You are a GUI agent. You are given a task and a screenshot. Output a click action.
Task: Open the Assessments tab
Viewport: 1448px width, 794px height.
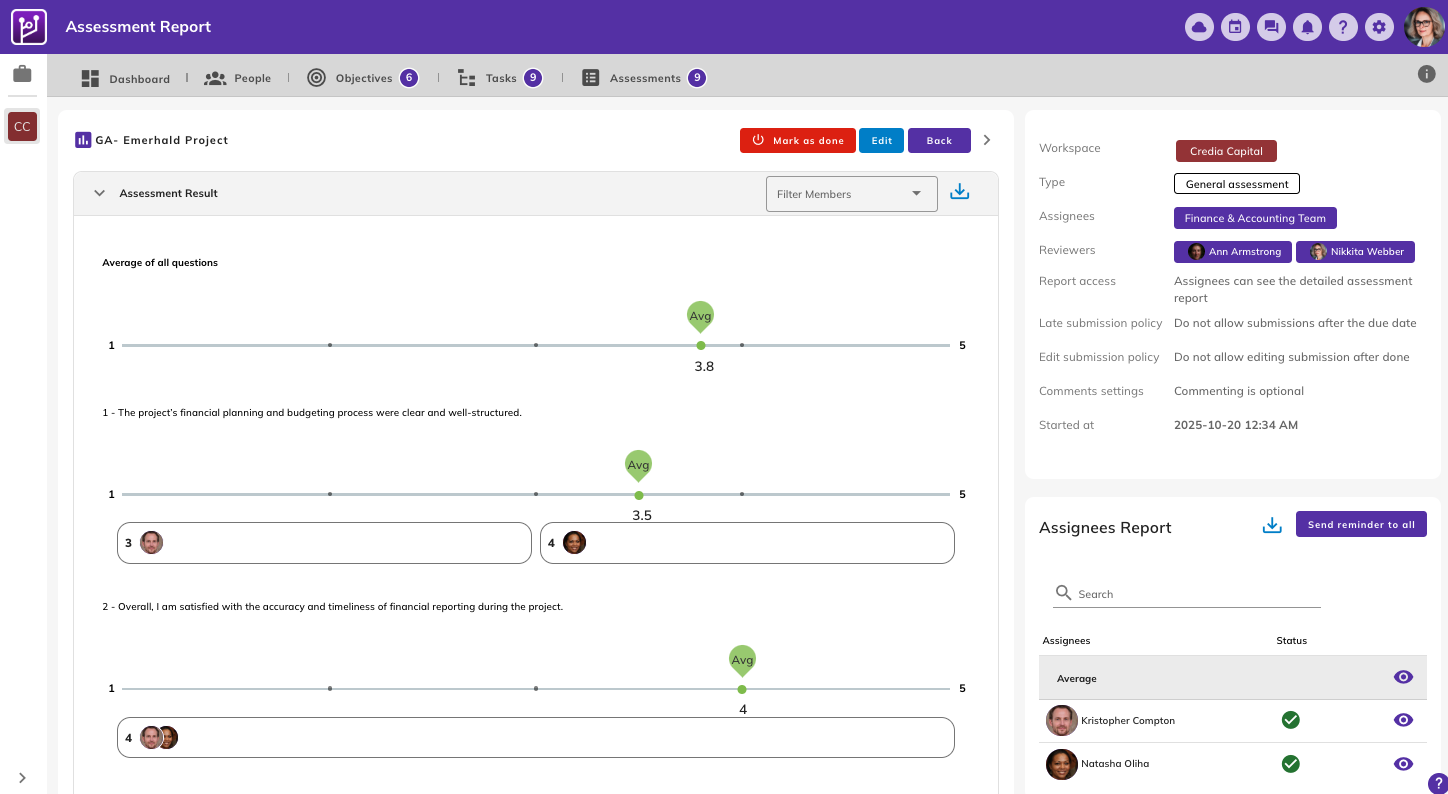[644, 78]
